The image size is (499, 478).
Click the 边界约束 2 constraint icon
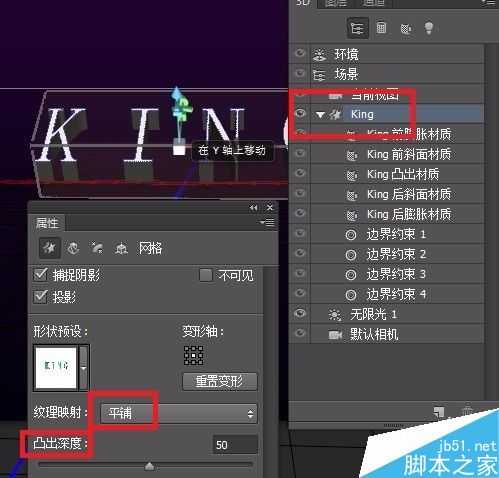tap(351, 255)
